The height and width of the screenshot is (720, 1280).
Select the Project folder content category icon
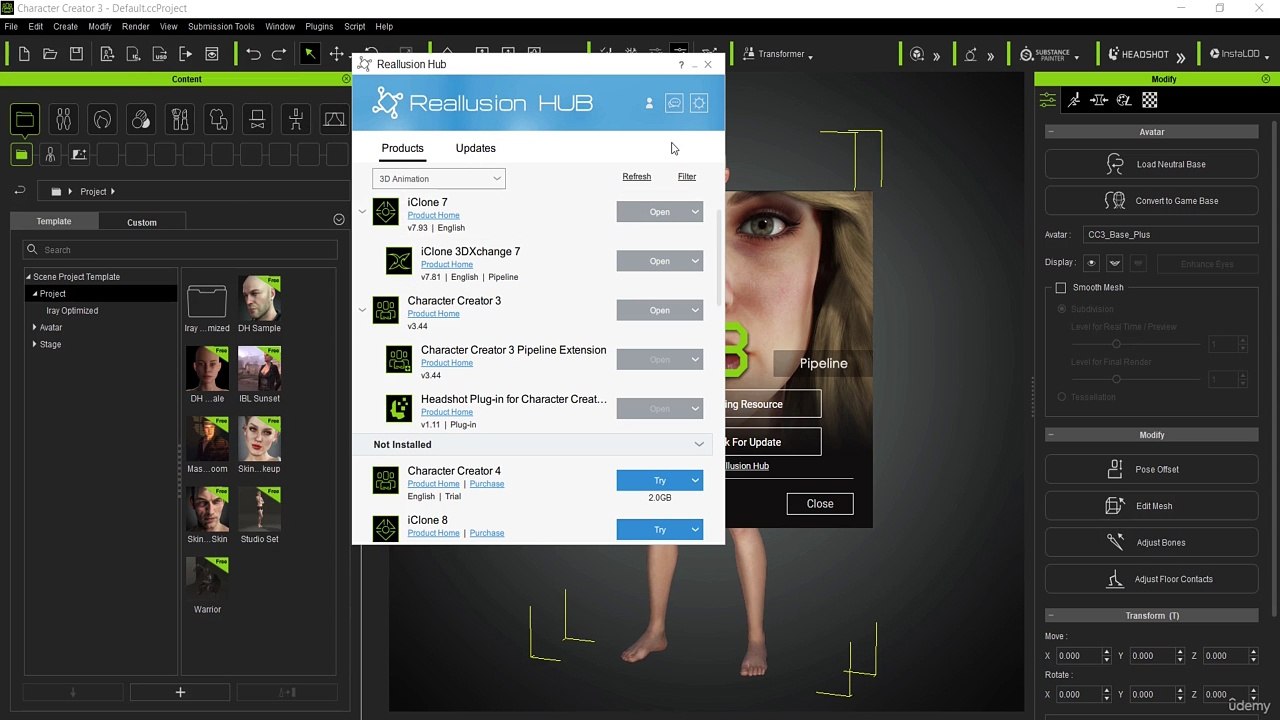click(x=24, y=120)
